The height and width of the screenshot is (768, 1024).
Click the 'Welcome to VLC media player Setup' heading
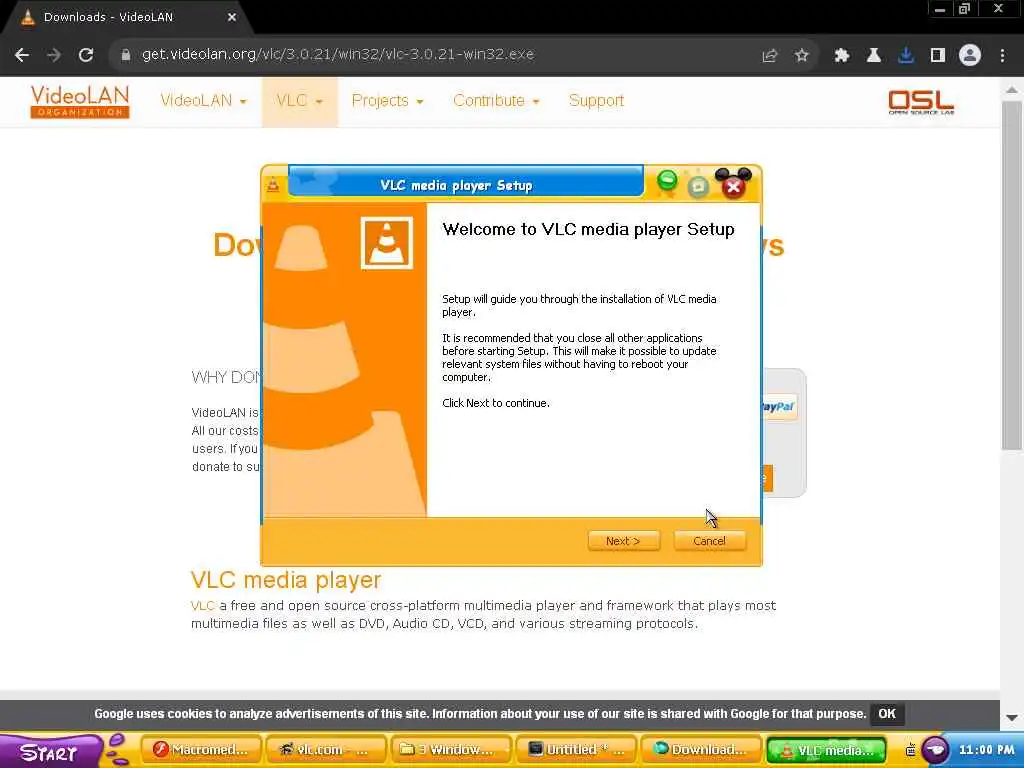coord(588,229)
